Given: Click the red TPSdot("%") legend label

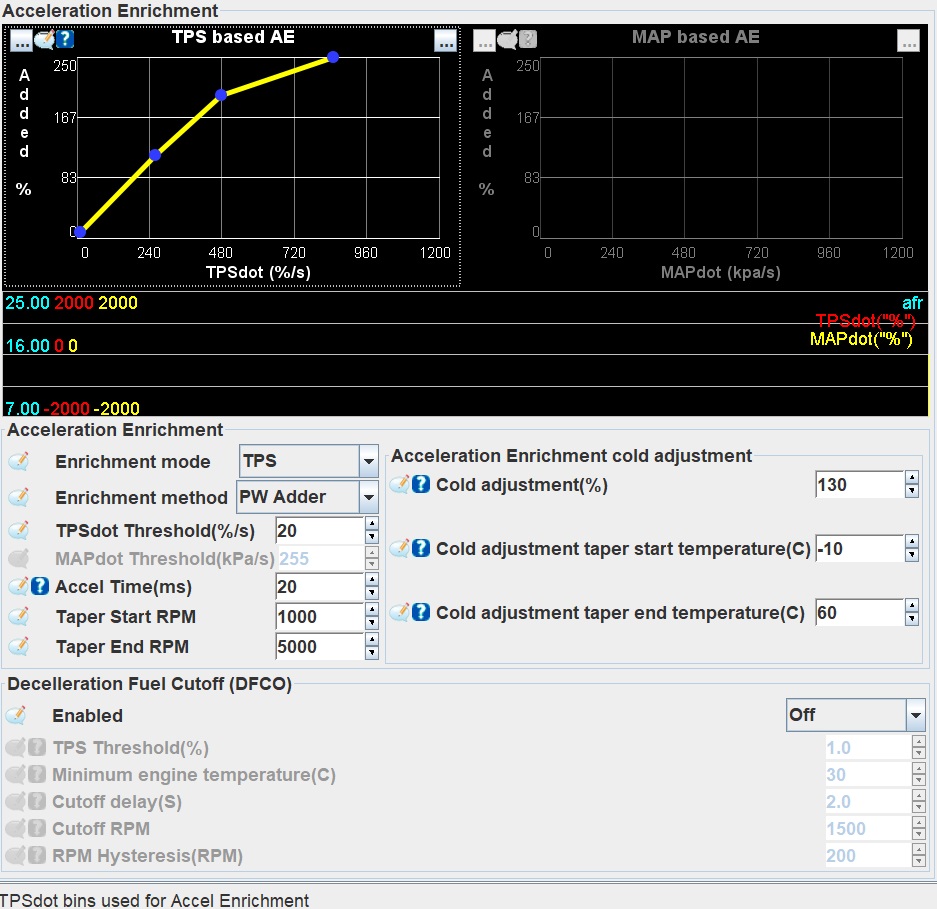Looking at the screenshot, I should [865, 321].
